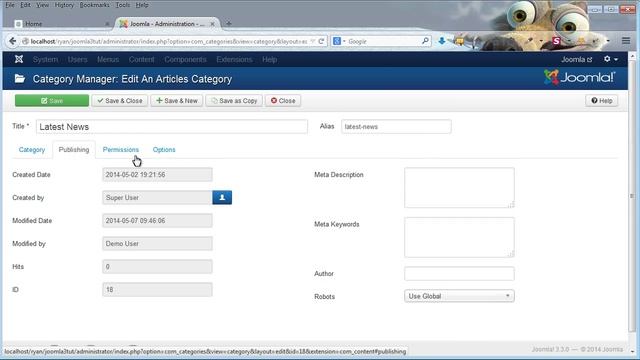This screenshot has height=360, width=640.
Task: Click the Google search engine selector icon
Action: pyautogui.click(x=339, y=41)
